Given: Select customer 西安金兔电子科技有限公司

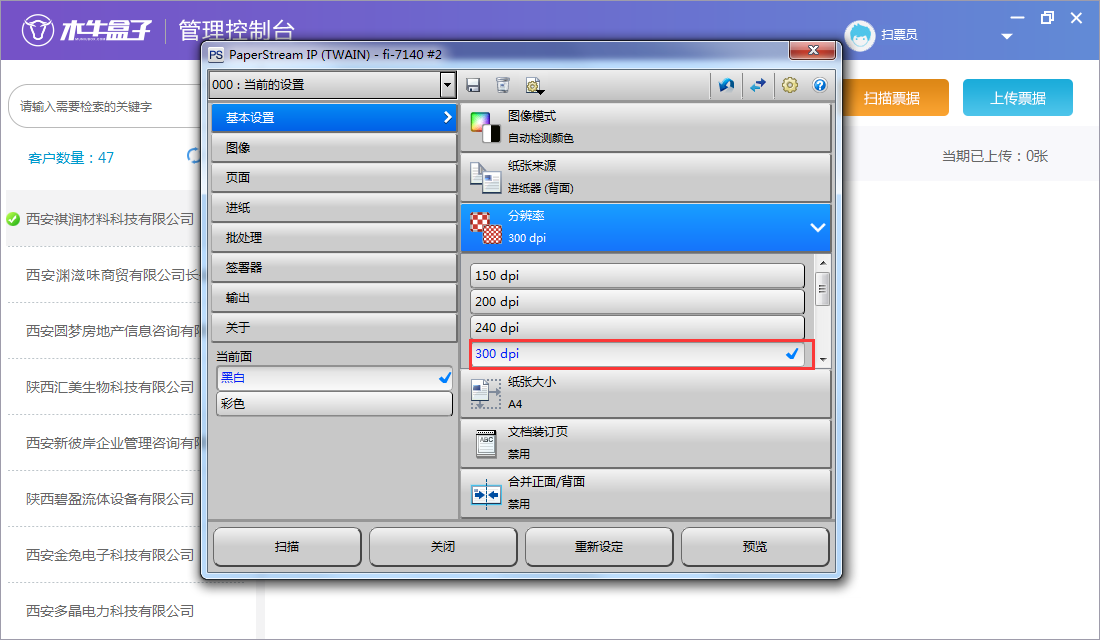Looking at the screenshot, I should click(110, 555).
